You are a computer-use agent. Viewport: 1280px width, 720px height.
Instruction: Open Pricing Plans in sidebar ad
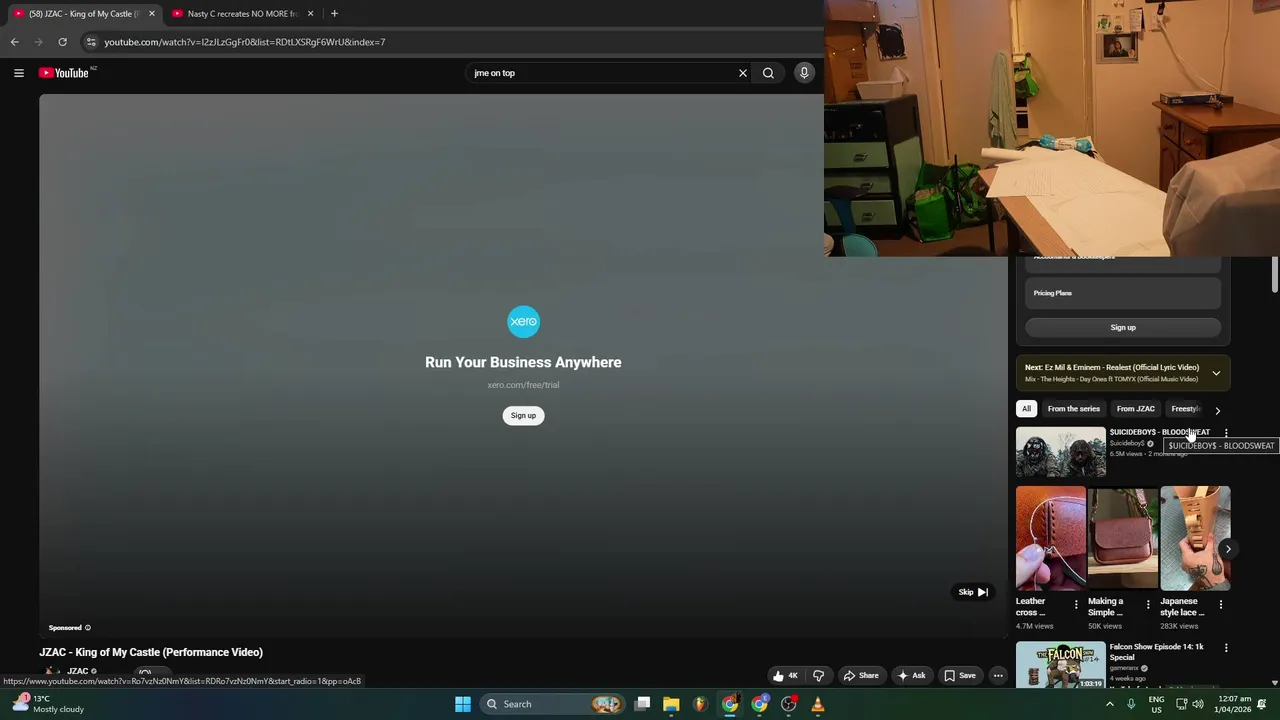click(x=1123, y=293)
